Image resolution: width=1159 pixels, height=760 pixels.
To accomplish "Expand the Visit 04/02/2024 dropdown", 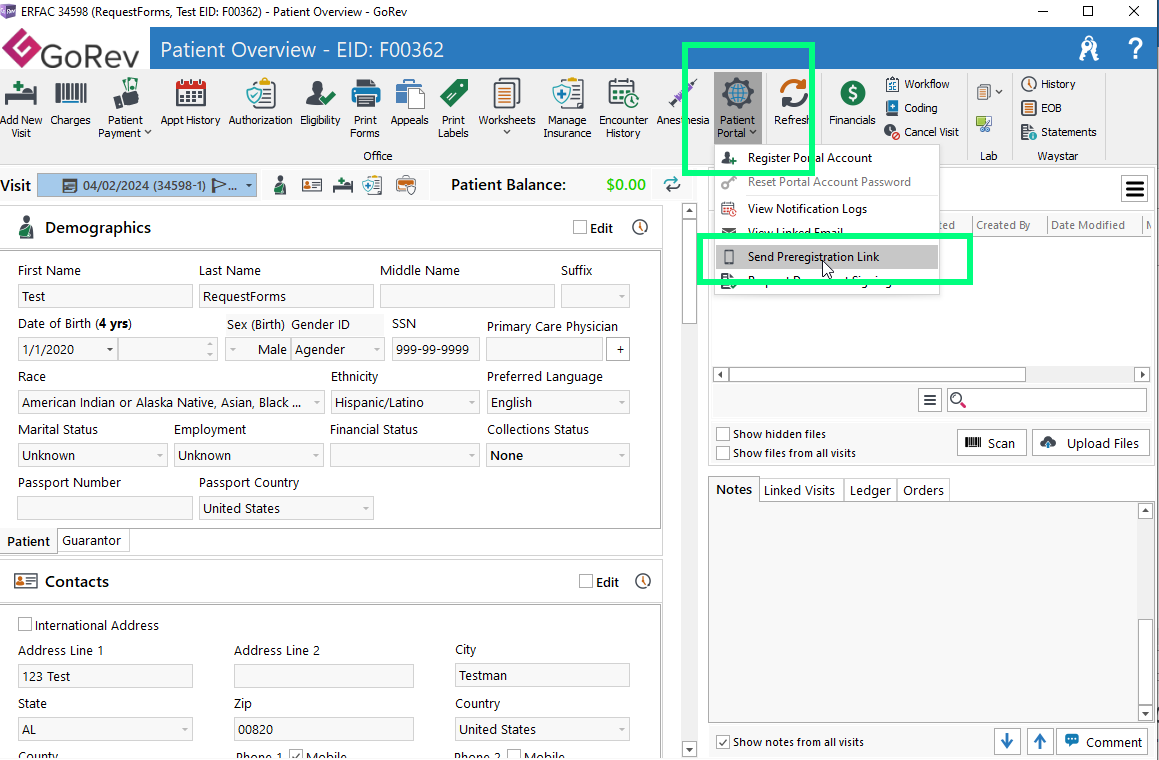I will point(249,186).
